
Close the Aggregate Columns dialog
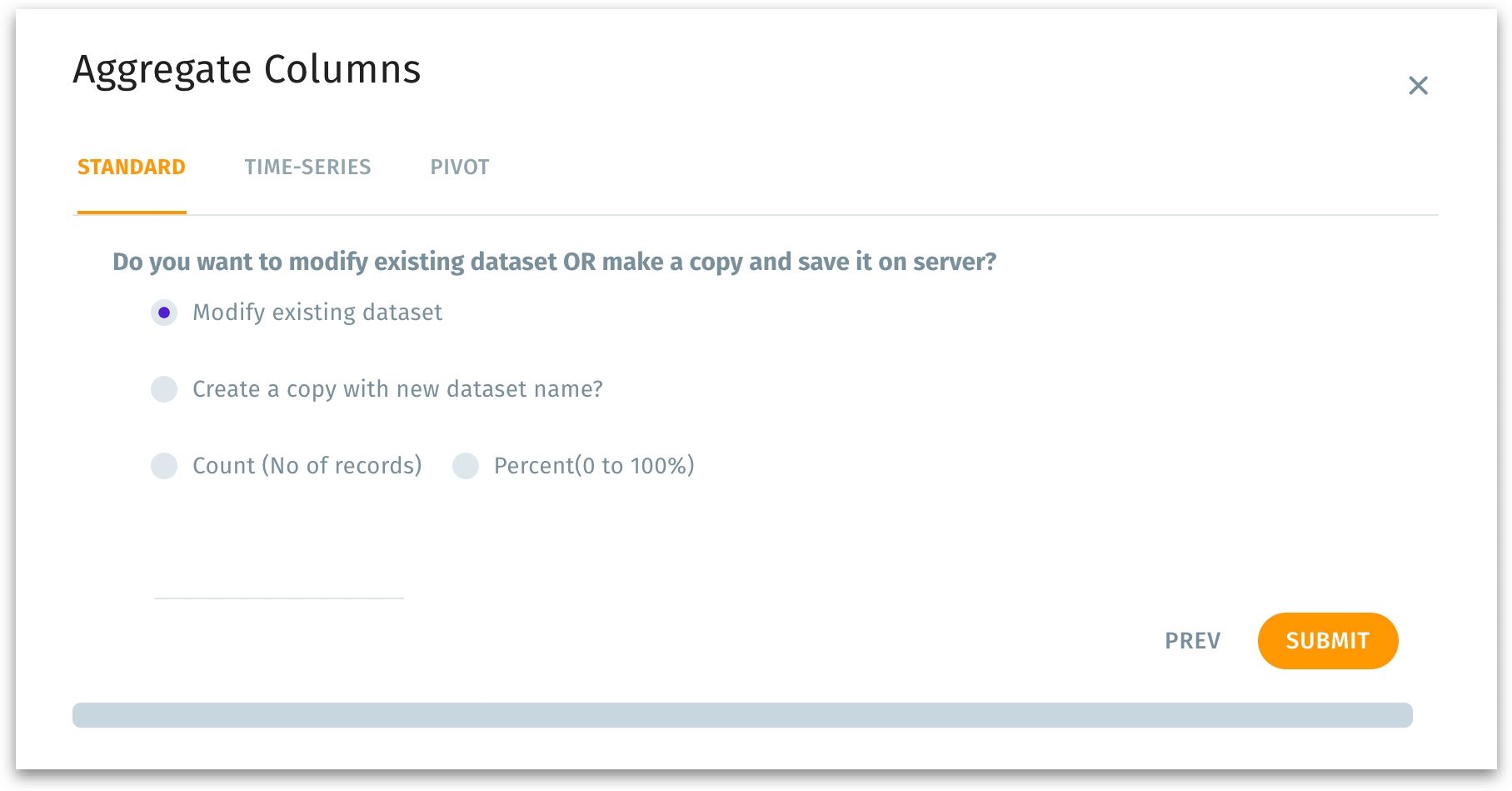pyautogui.click(x=1418, y=86)
